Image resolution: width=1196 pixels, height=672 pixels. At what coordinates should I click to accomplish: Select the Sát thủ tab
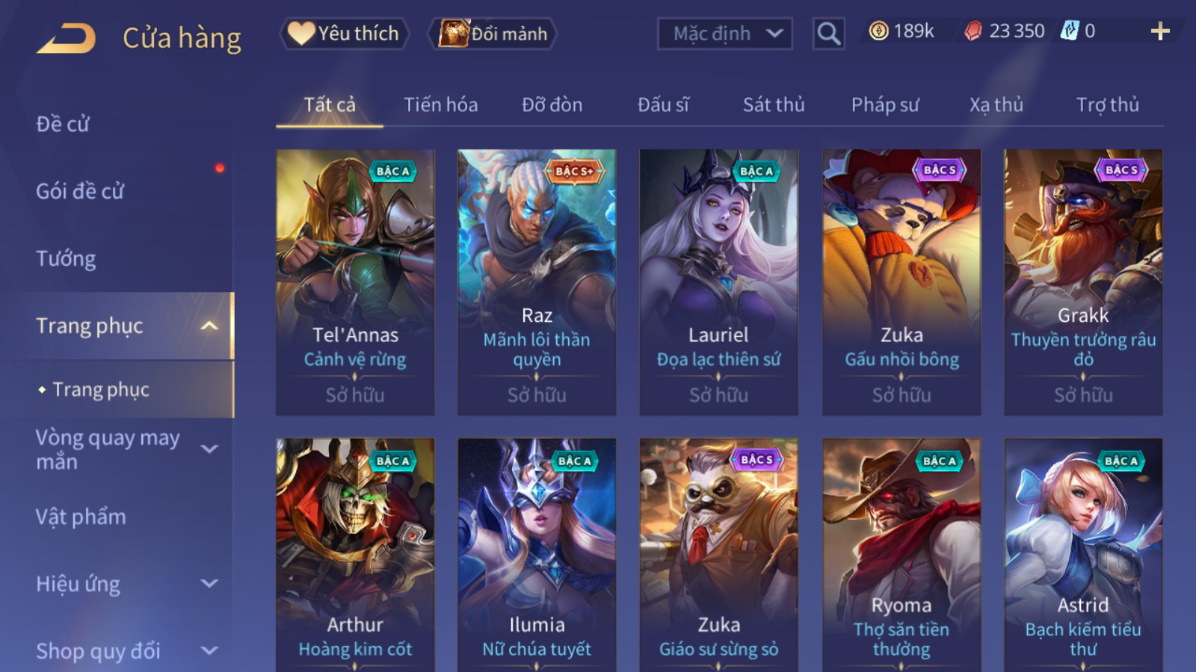[773, 104]
